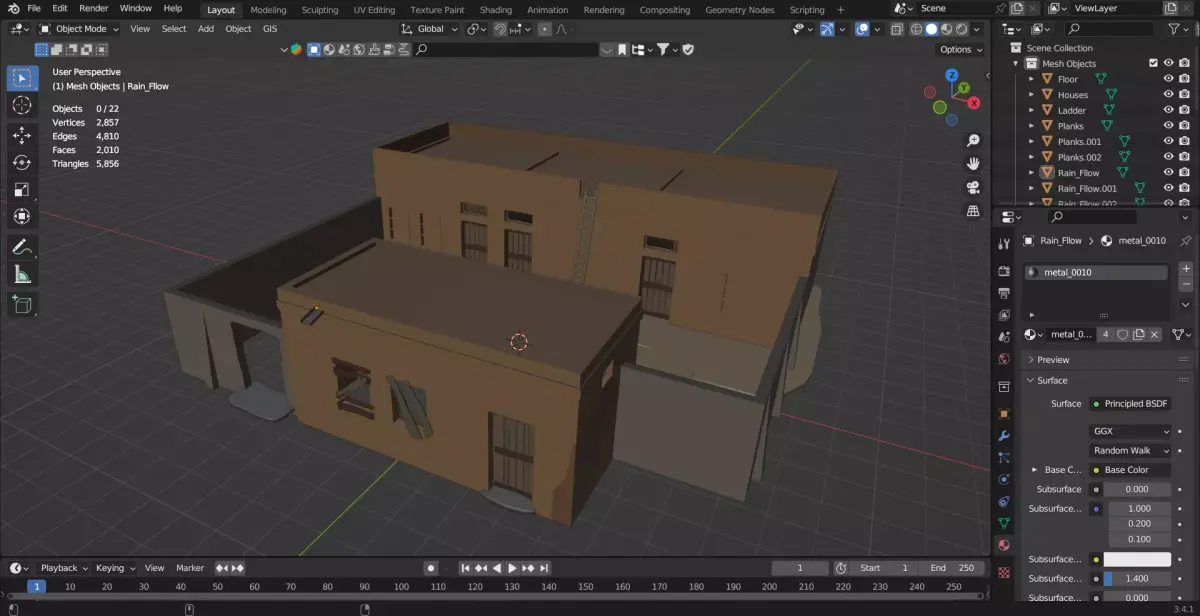Toggle viewport overlays button
1200x616 pixels.
[862, 29]
